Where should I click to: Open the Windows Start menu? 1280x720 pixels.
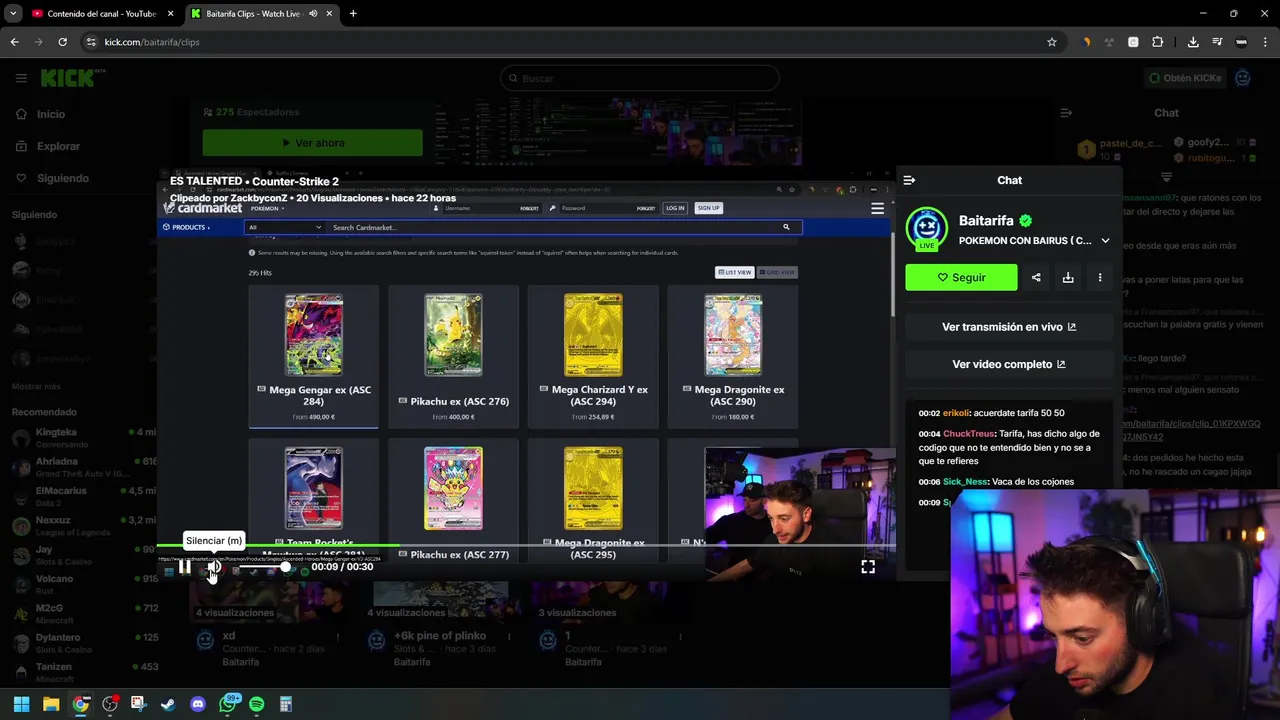[21, 704]
